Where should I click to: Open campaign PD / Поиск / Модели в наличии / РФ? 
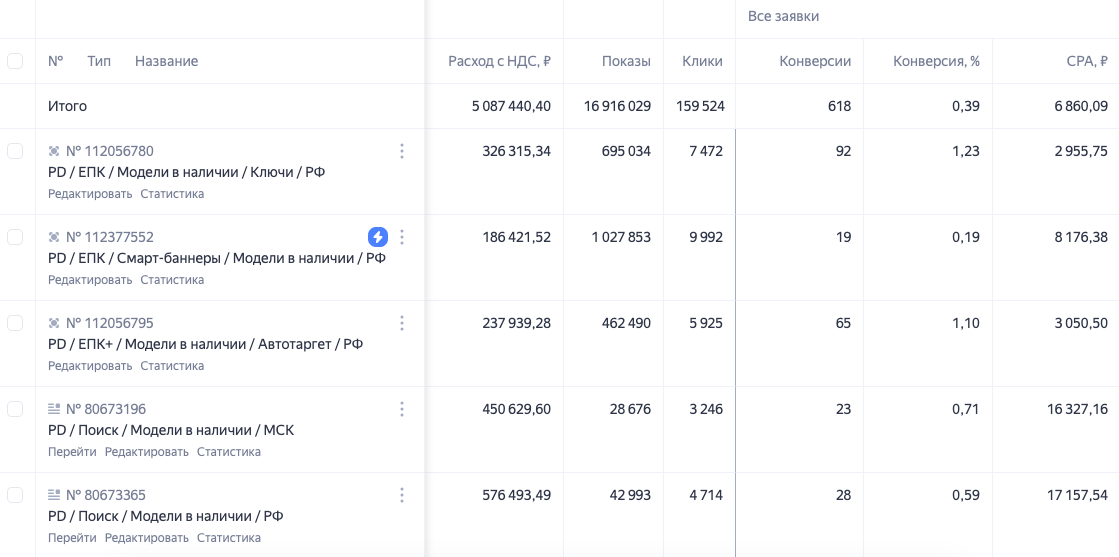pyautogui.click(x=165, y=516)
